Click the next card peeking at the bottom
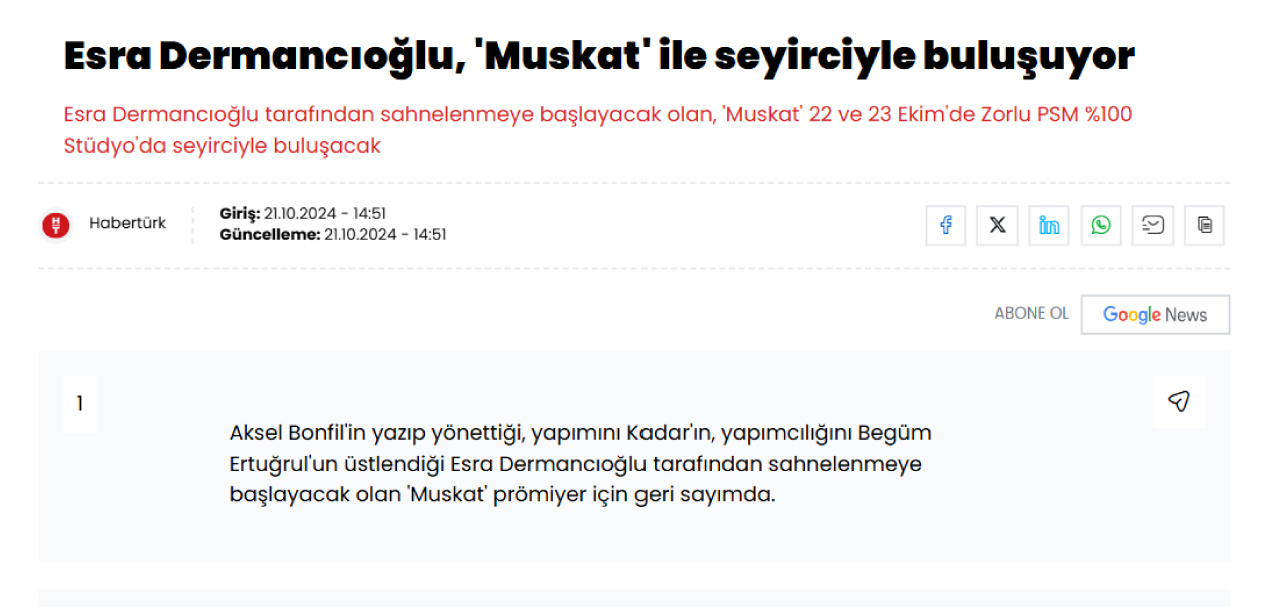The image size is (1264, 610). pos(634,599)
